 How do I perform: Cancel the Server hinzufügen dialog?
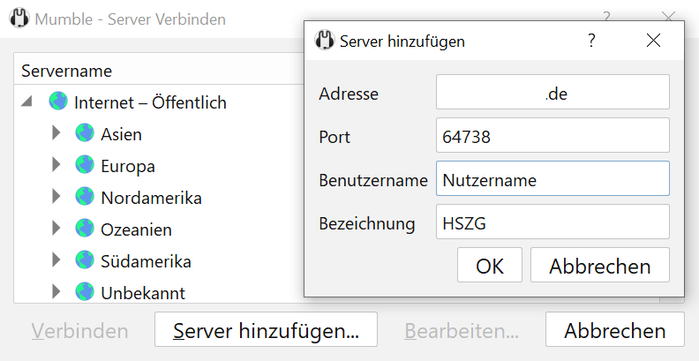pyautogui.click(x=600, y=265)
